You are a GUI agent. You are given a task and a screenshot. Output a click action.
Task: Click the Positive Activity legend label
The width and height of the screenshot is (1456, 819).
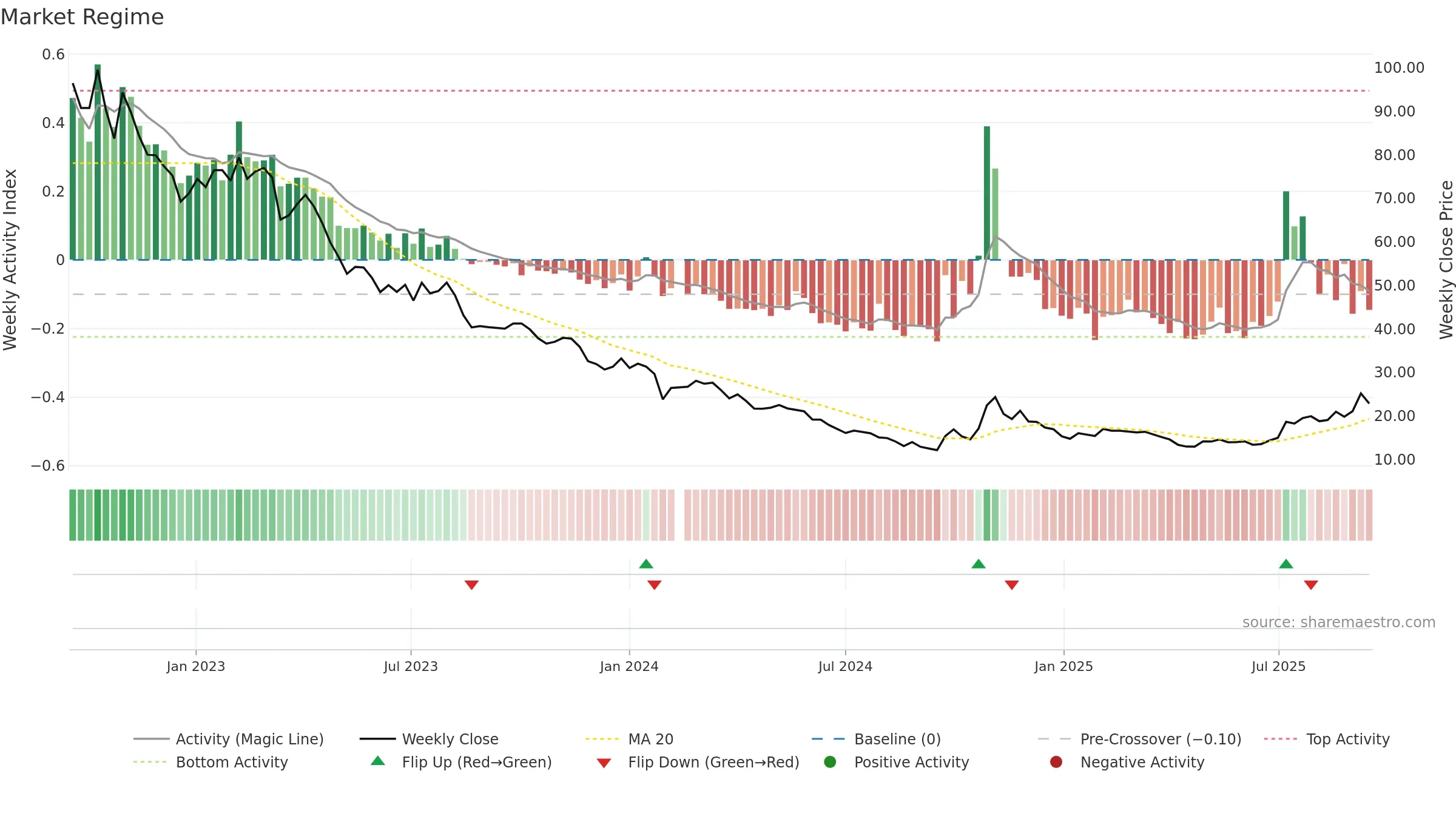(911, 762)
